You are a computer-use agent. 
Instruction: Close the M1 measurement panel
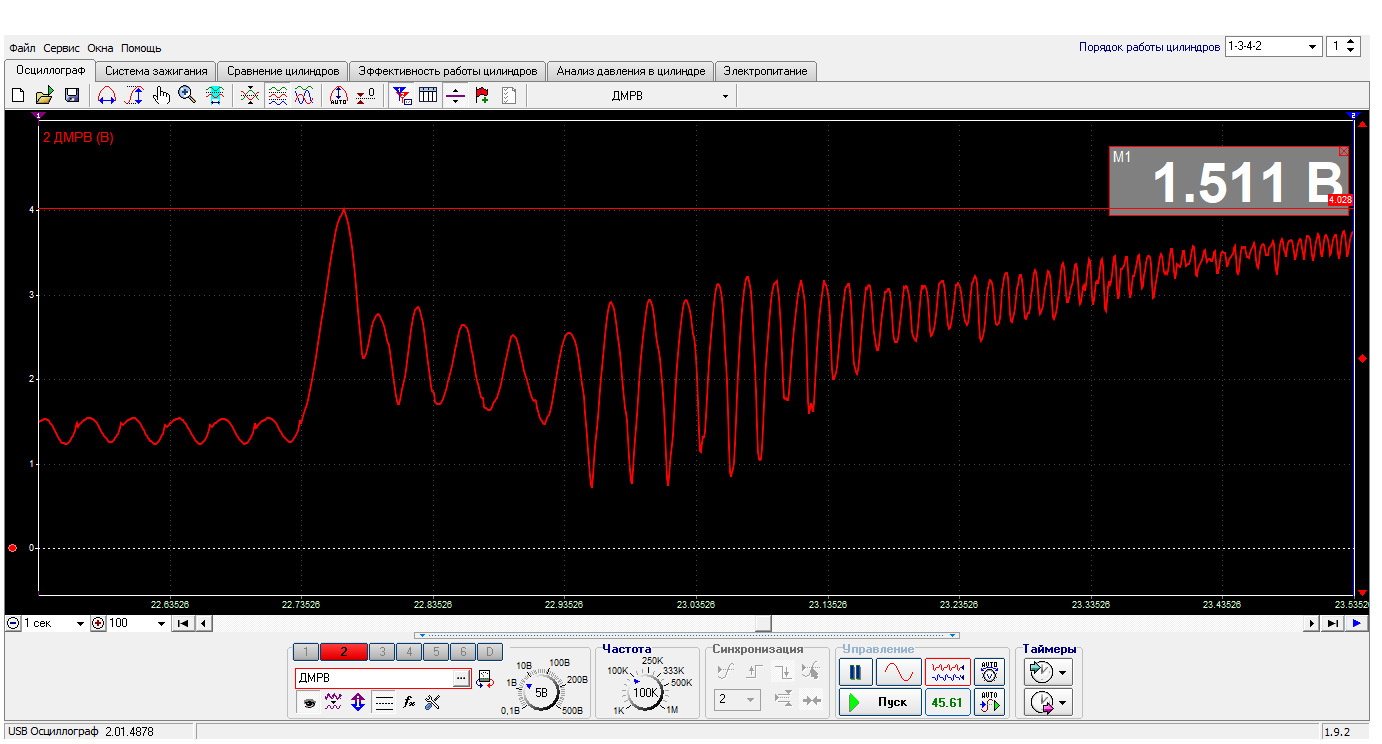coord(1343,152)
